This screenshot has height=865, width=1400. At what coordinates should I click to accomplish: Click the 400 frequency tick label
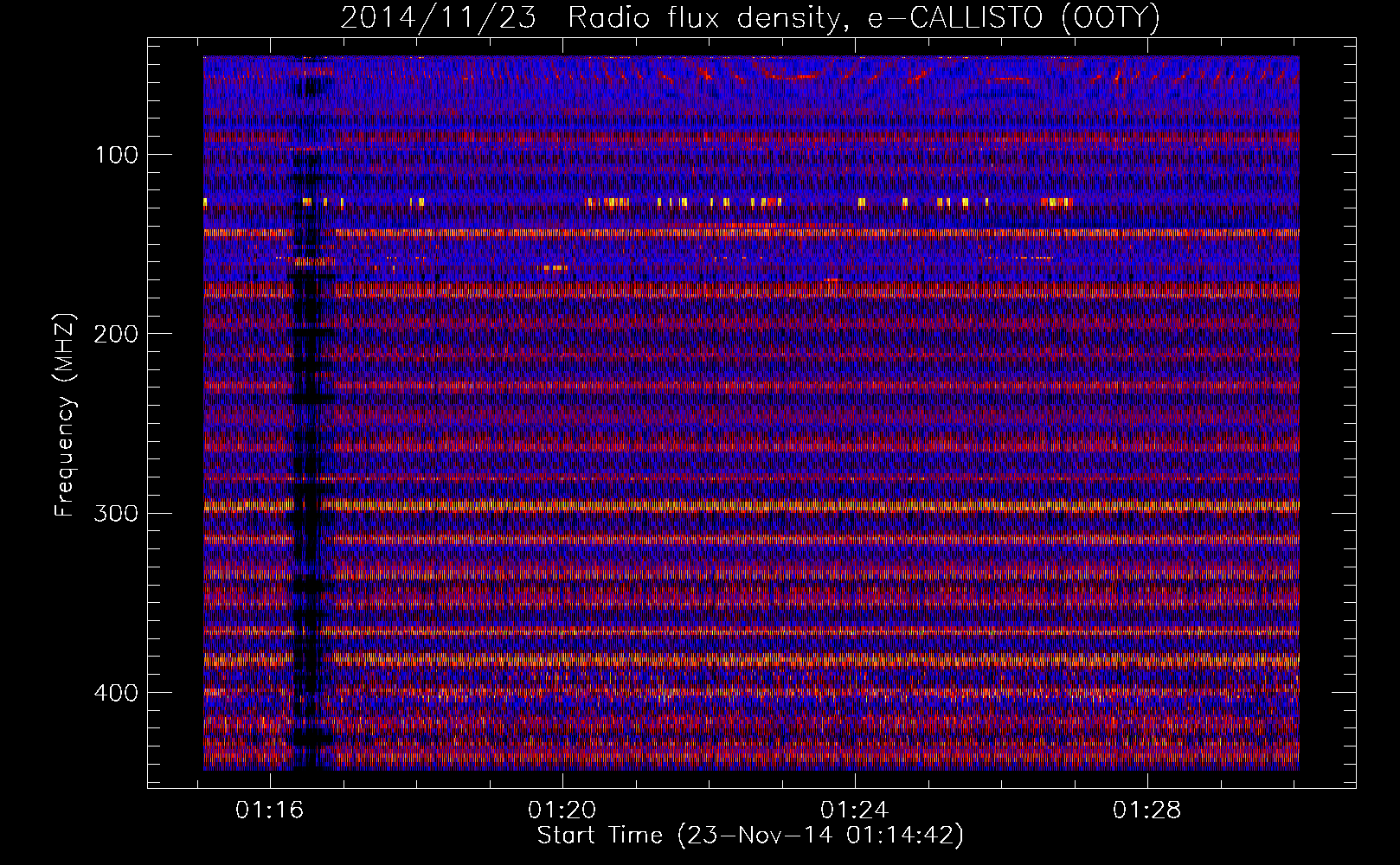point(115,693)
